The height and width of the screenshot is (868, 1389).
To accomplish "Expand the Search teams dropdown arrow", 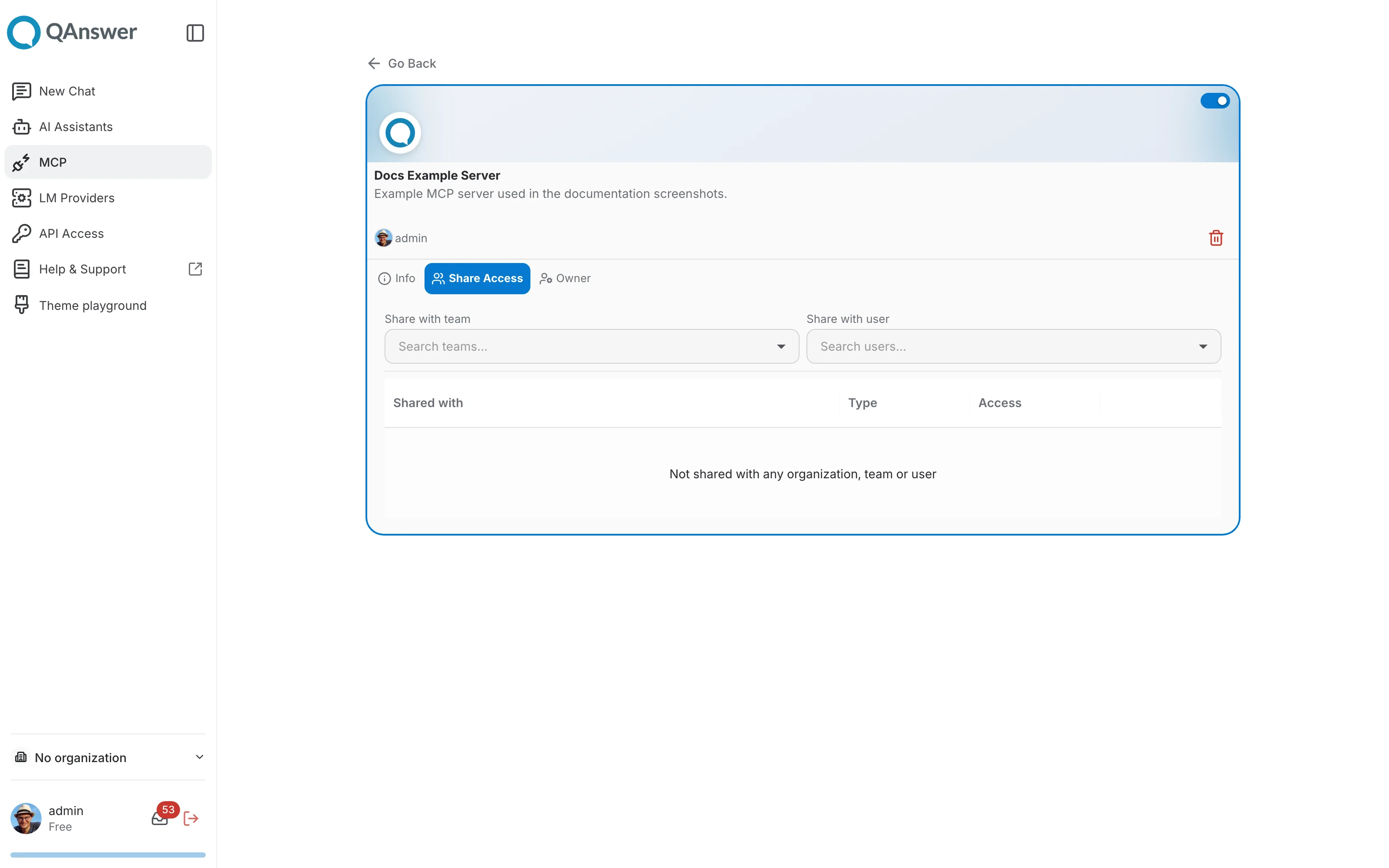I will (x=781, y=346).
